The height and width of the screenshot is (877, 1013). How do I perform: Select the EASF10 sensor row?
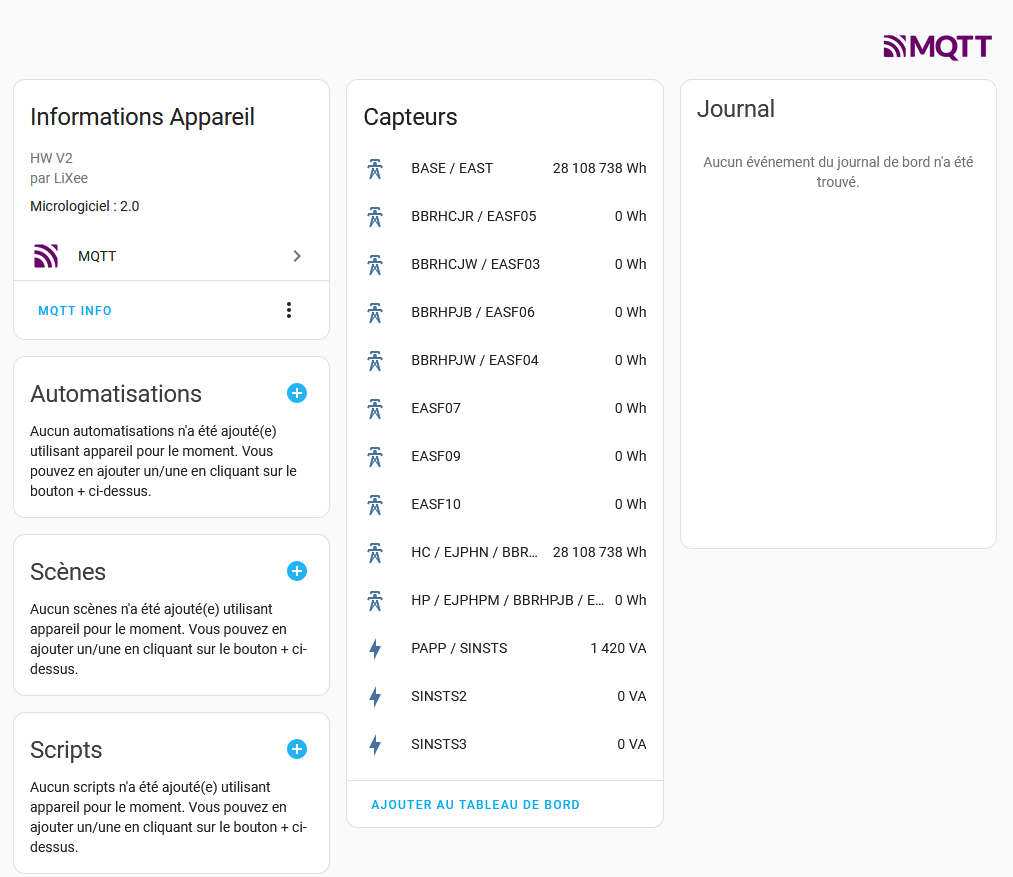(x=505, y=504)
